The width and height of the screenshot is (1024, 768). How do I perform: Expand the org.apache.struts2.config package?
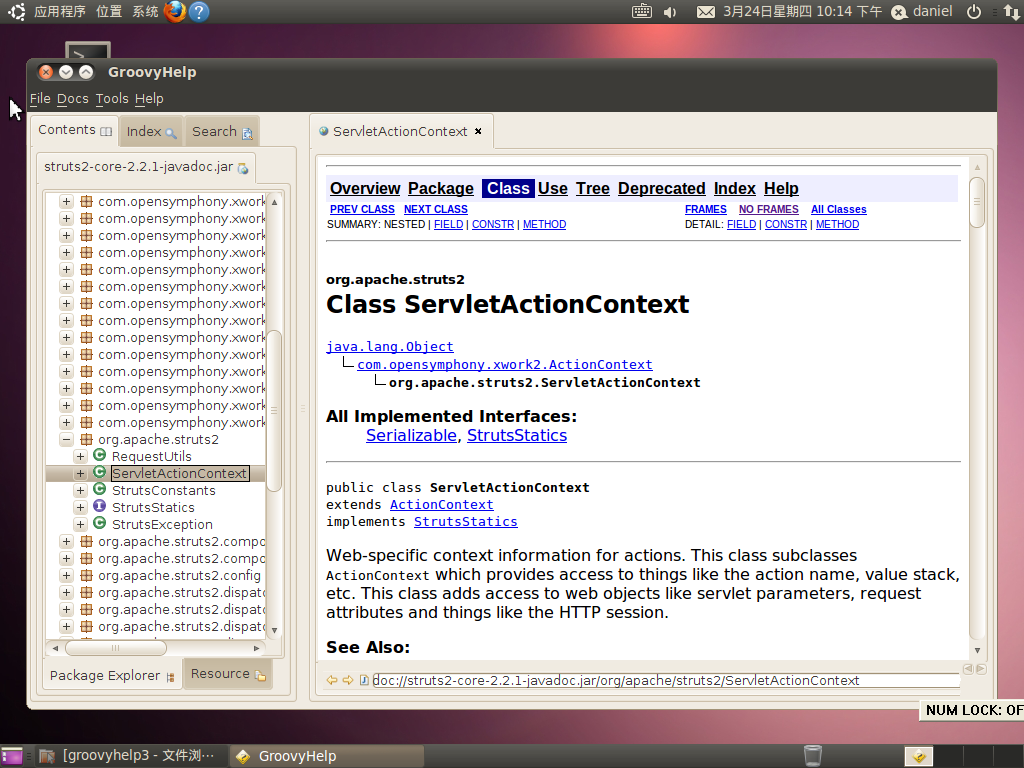(66, 575)
